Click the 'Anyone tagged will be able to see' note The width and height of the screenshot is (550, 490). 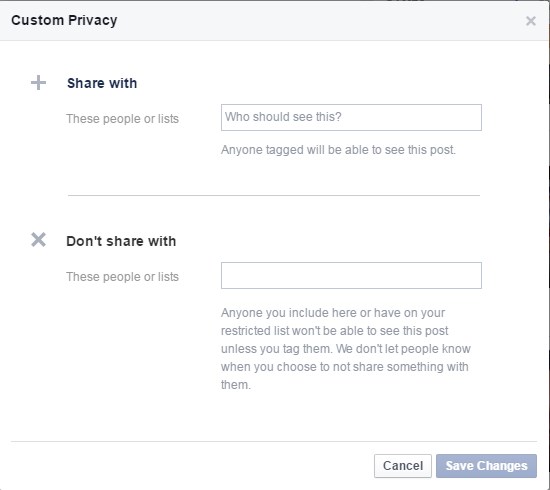338,150
